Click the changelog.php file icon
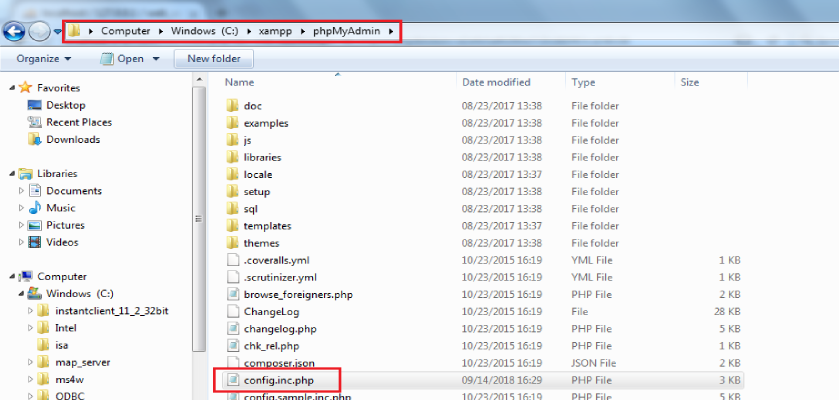The height and width of the screenshot is (400, 839). point(232,328)
